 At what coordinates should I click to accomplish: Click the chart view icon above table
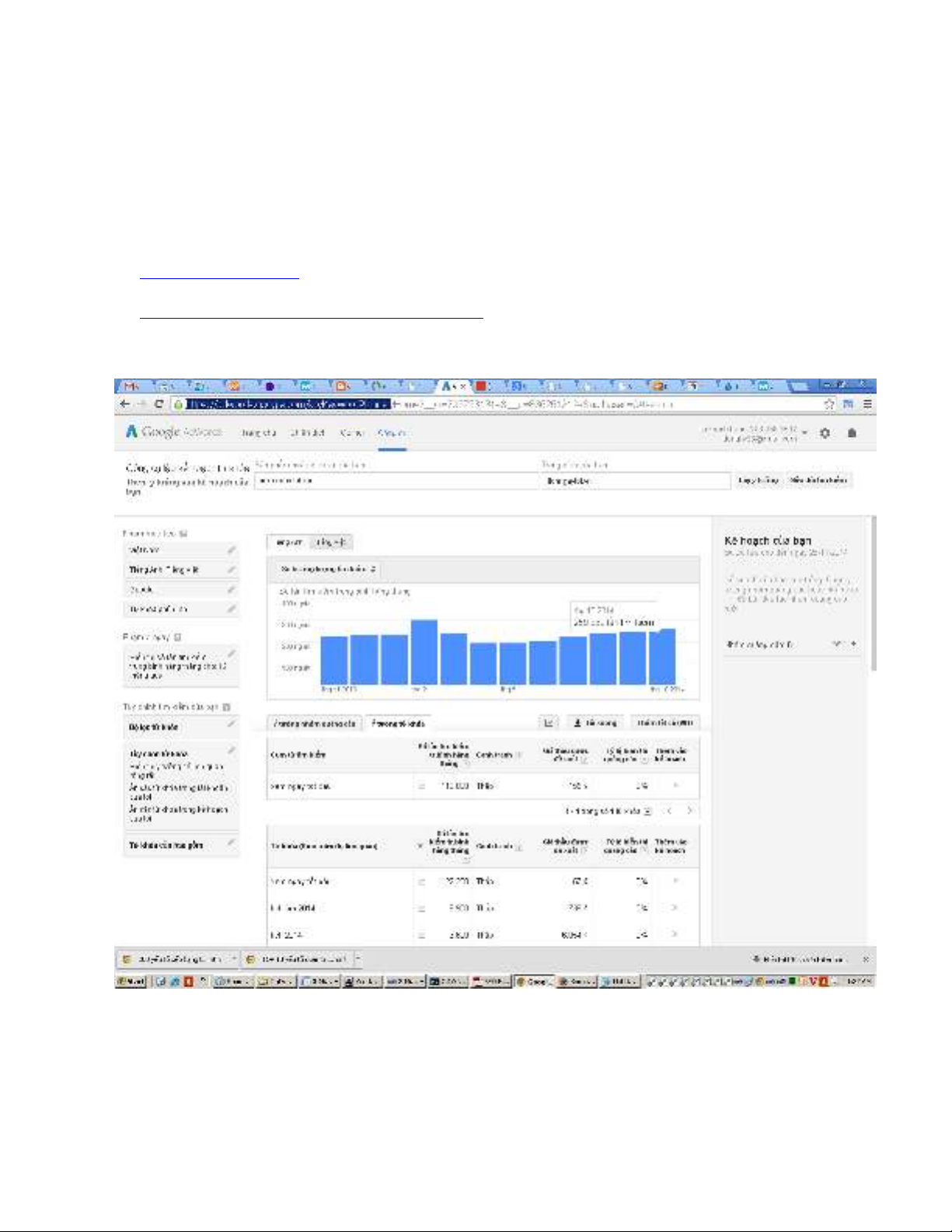[549, 723]
